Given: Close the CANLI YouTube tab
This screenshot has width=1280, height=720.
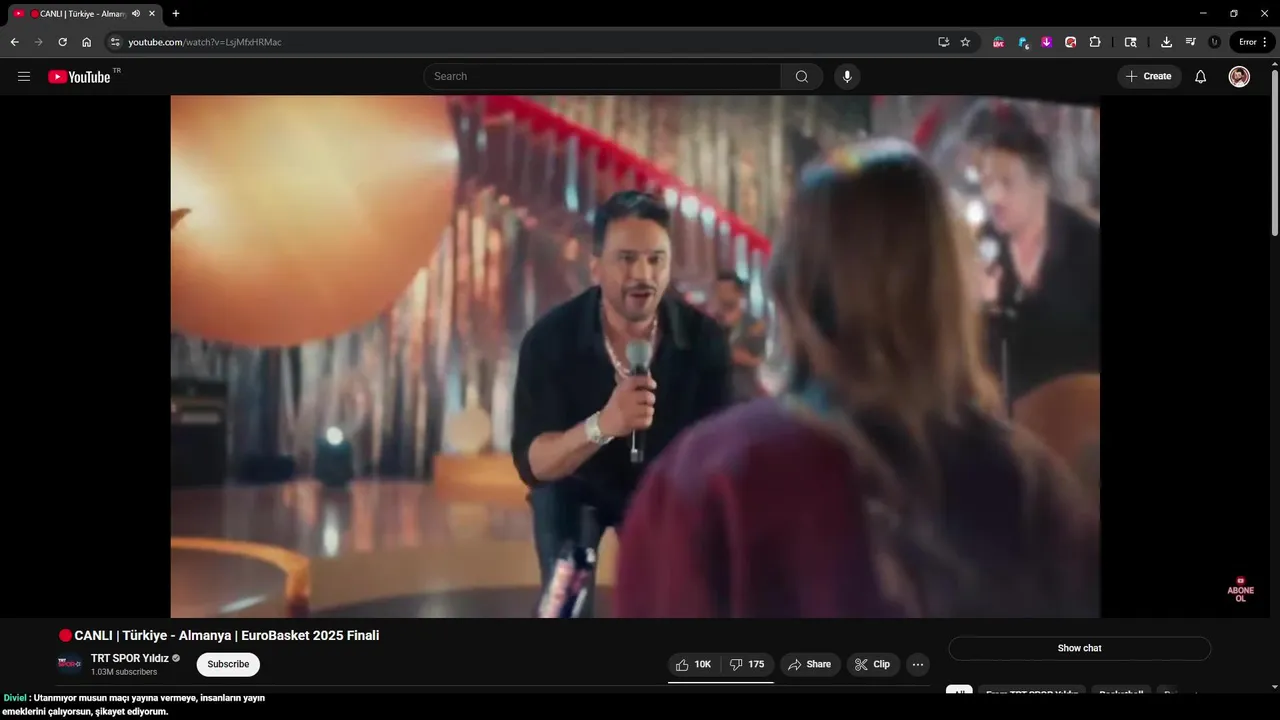Looking at the screenshot, I should tap(152, 13).
